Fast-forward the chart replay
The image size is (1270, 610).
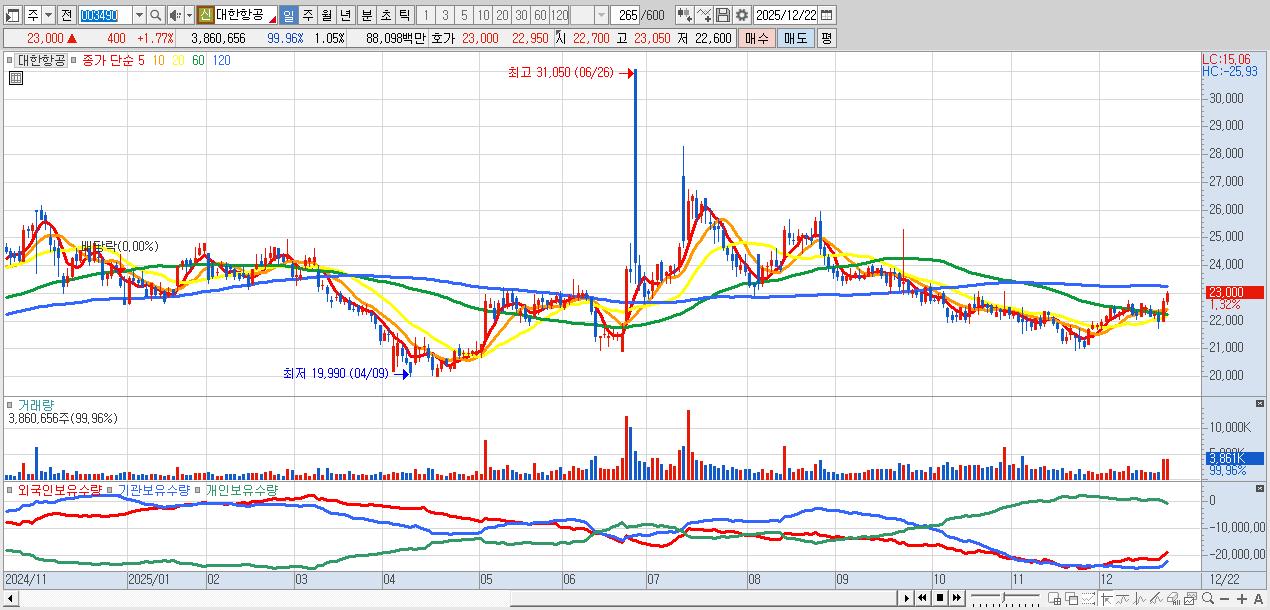tap(957, 599)
